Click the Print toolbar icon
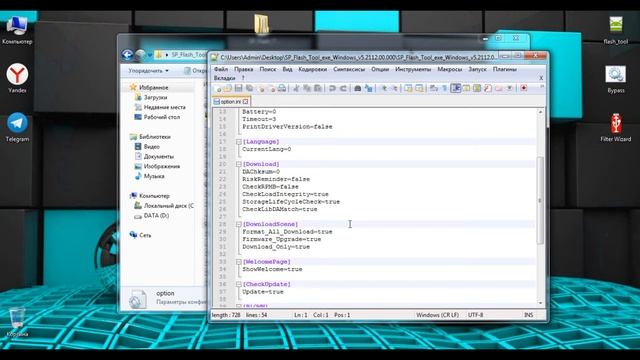Image resolution: width=640 pixels, height=360 pixels. point(282,88)
